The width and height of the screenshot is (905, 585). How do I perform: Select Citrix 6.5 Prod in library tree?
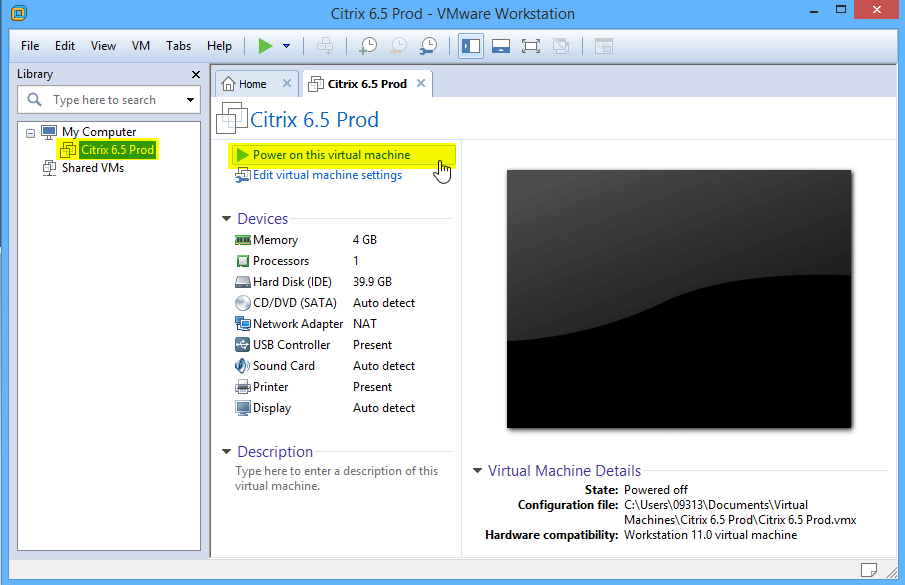[118, 150]
